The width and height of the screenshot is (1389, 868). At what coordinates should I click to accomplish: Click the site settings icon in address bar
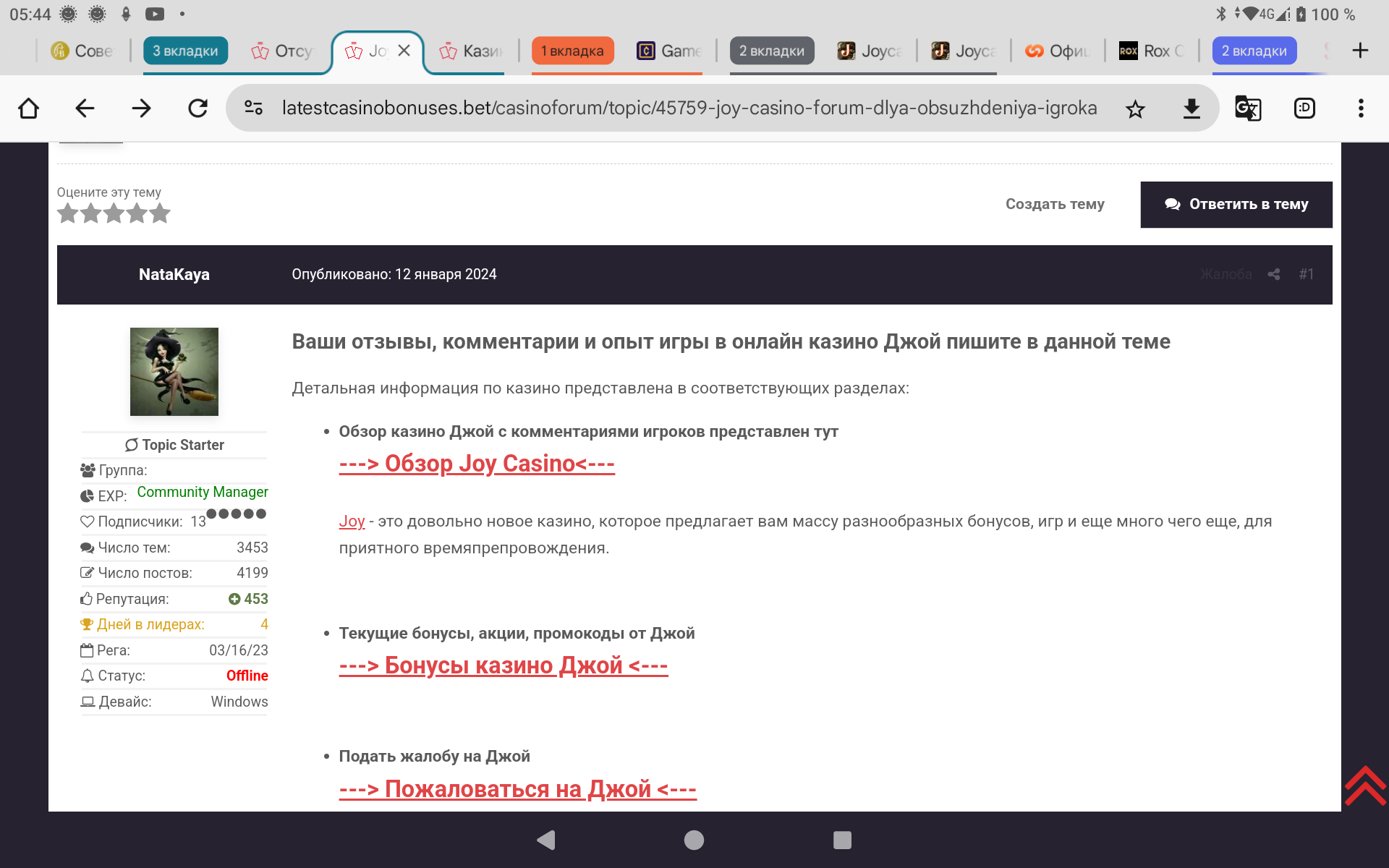tap(253, 109)
